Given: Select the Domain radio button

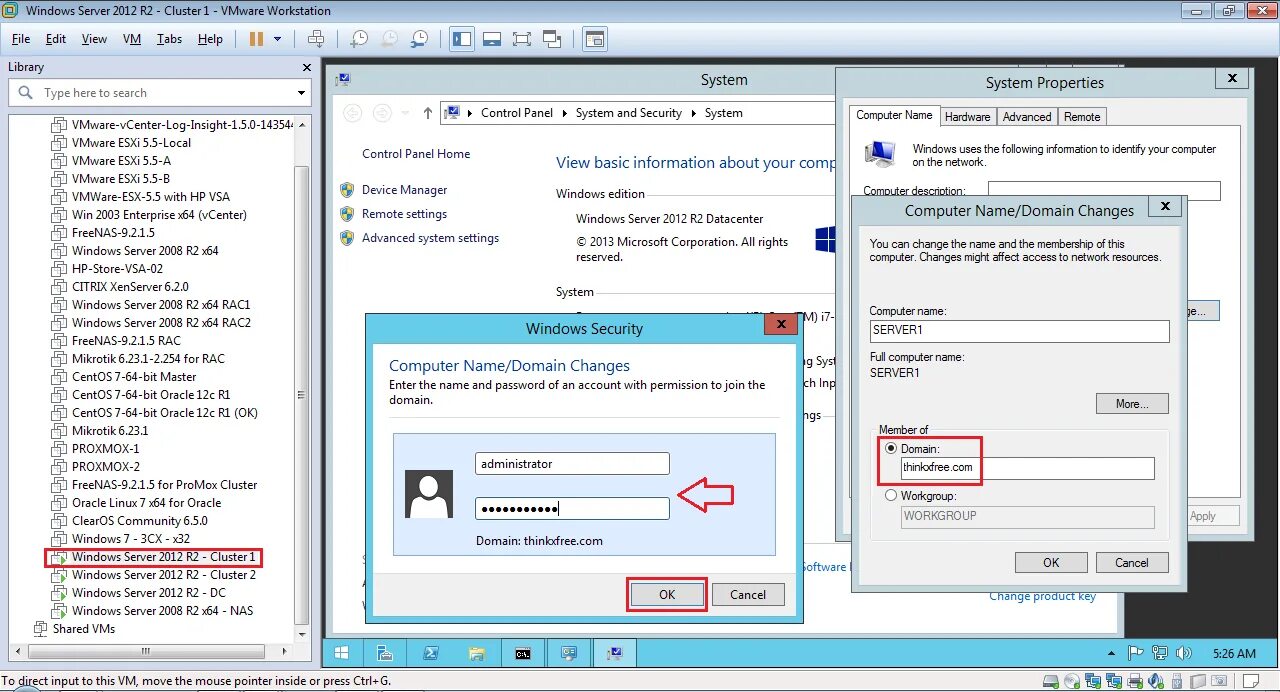Looking at the screenshot, I should (891, 449).
